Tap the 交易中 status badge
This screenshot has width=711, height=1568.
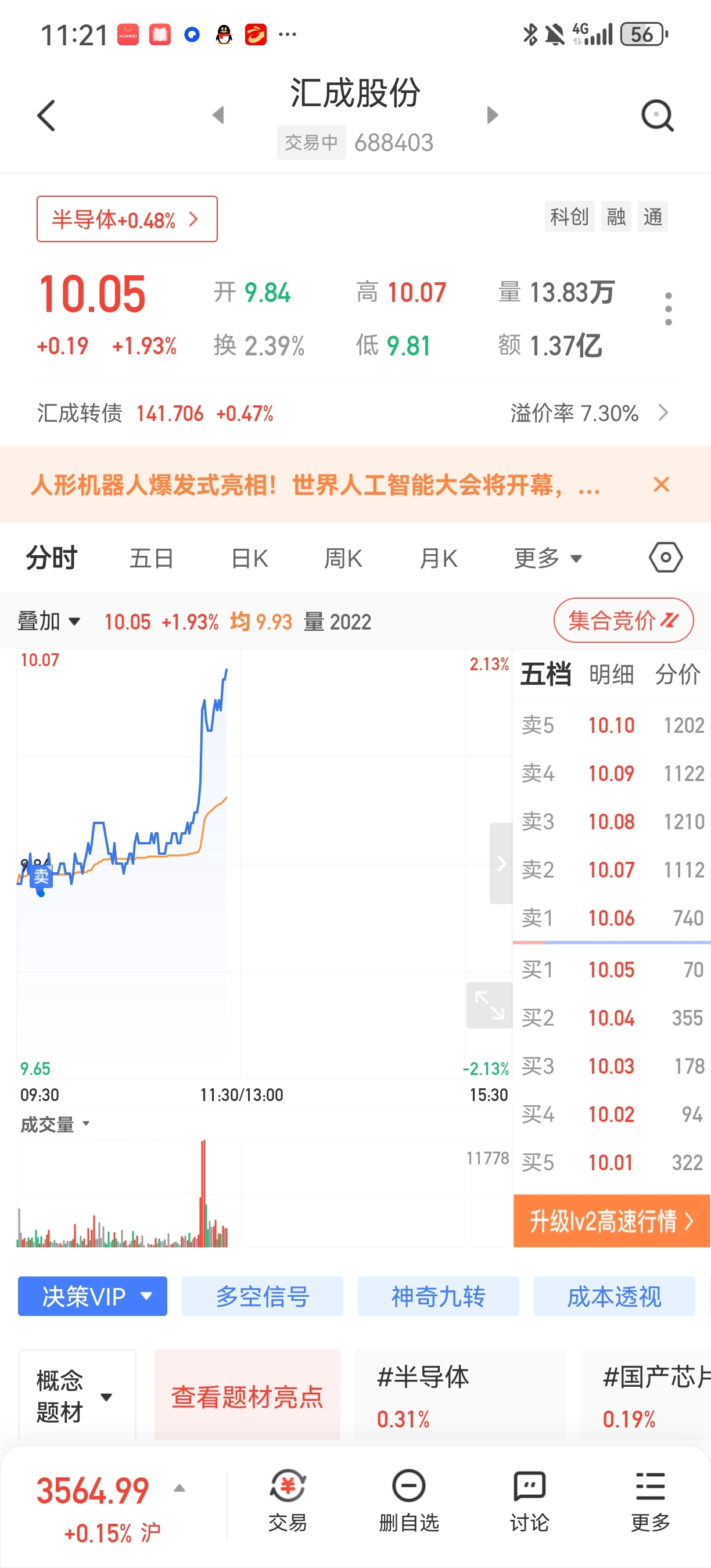click(311, 142)
